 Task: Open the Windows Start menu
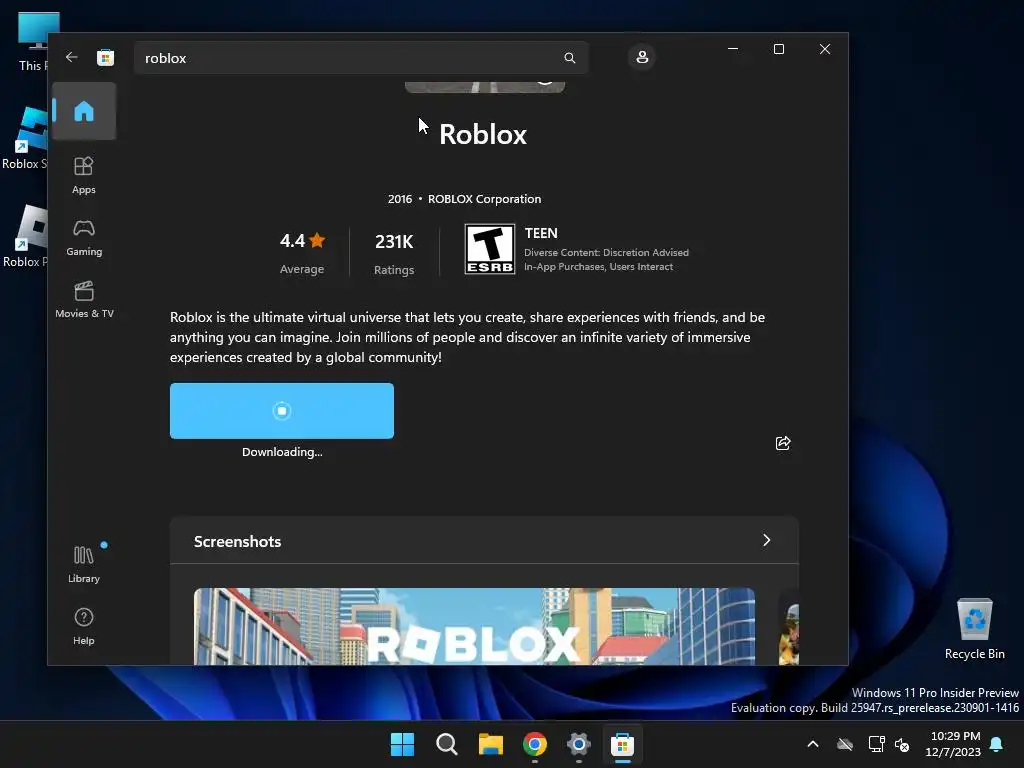[402, 744]
